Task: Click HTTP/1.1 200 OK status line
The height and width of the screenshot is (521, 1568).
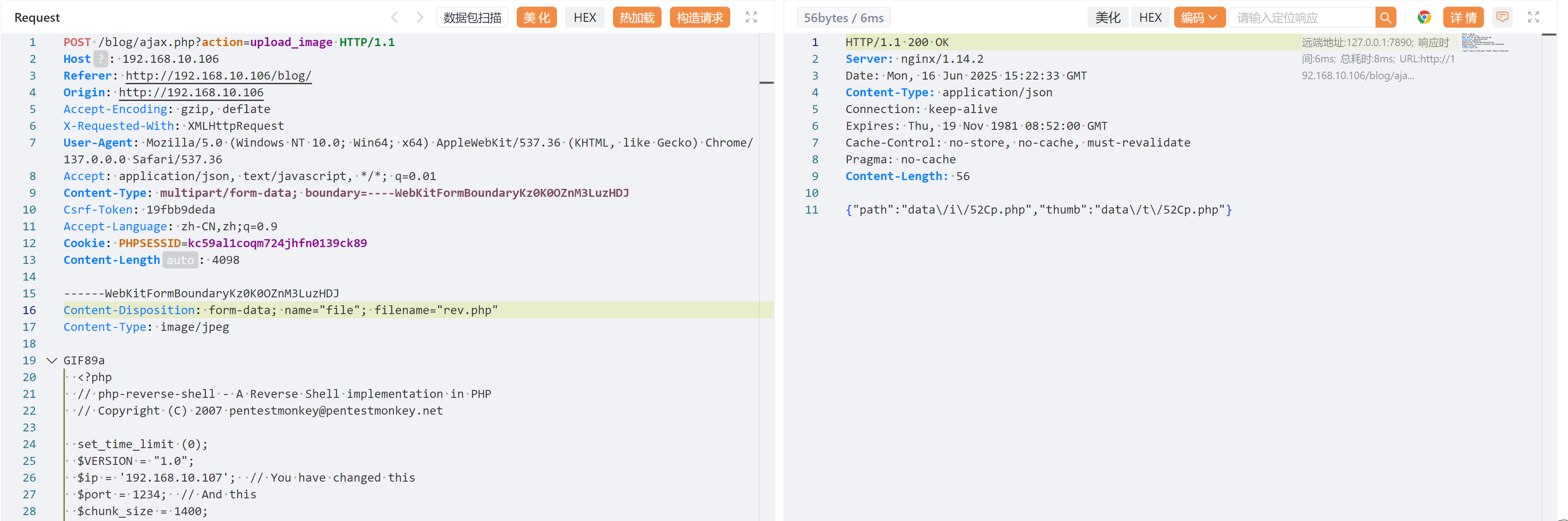Action: pyautogui.click(x=897, y=42)
